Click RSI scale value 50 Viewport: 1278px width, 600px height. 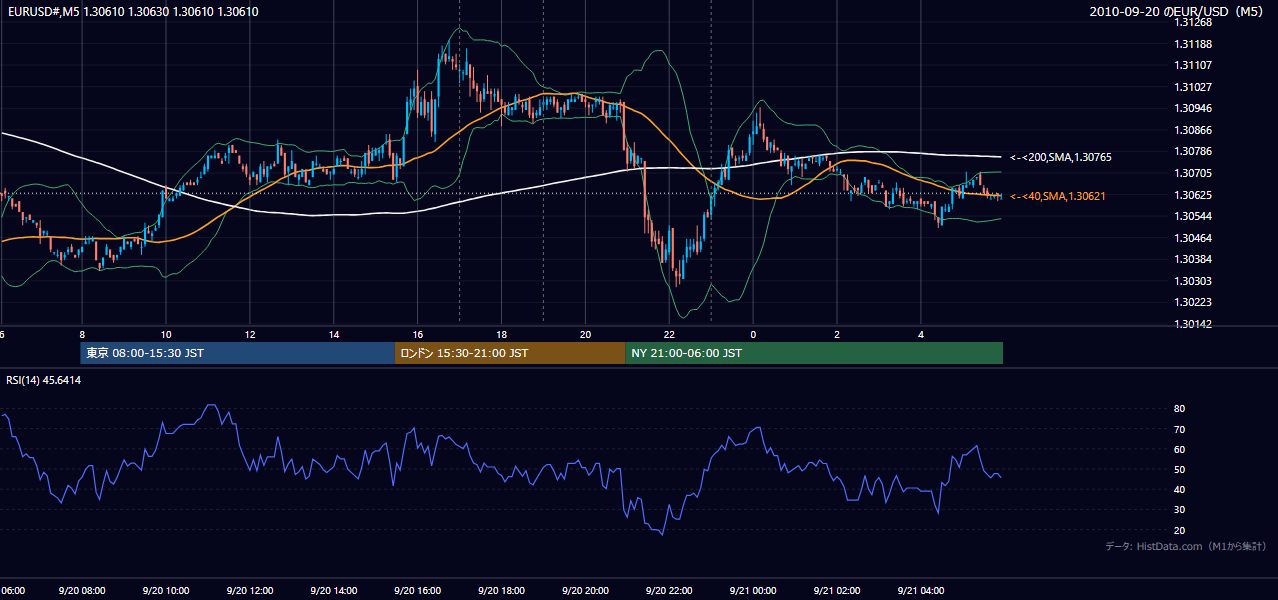click(x=1180, y=469)
